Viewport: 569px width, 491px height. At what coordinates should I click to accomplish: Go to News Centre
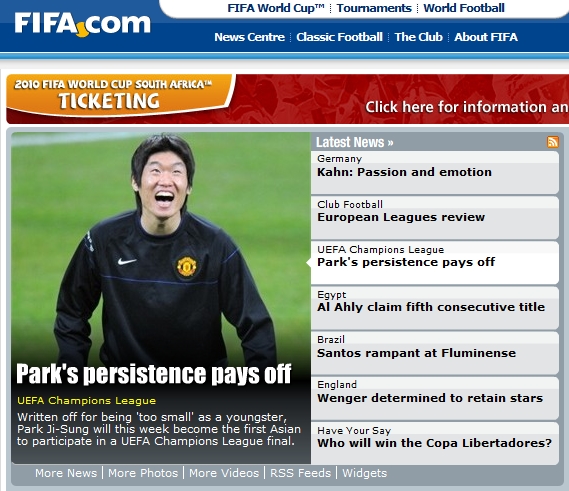click(x=249, y=37)
